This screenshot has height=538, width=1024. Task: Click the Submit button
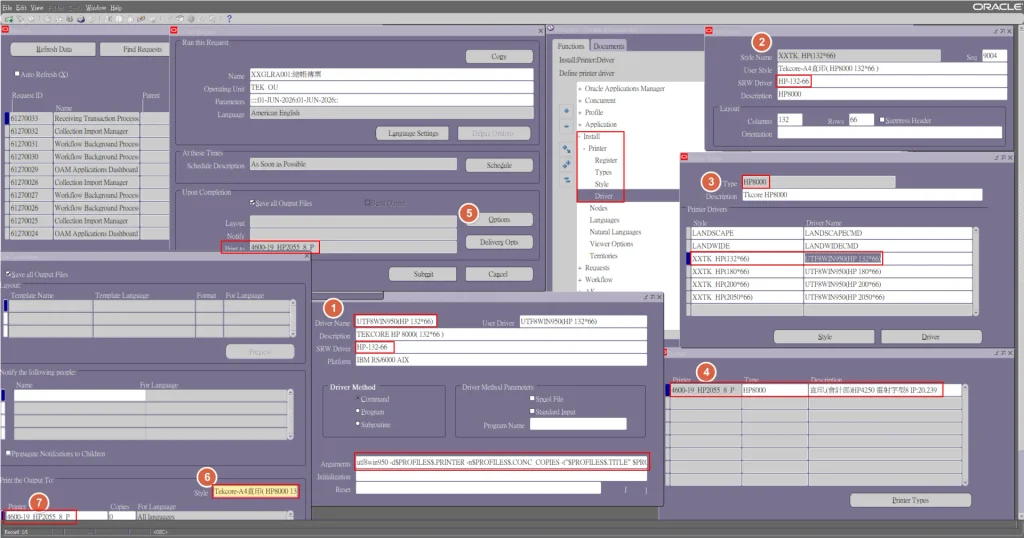(423, 274)
